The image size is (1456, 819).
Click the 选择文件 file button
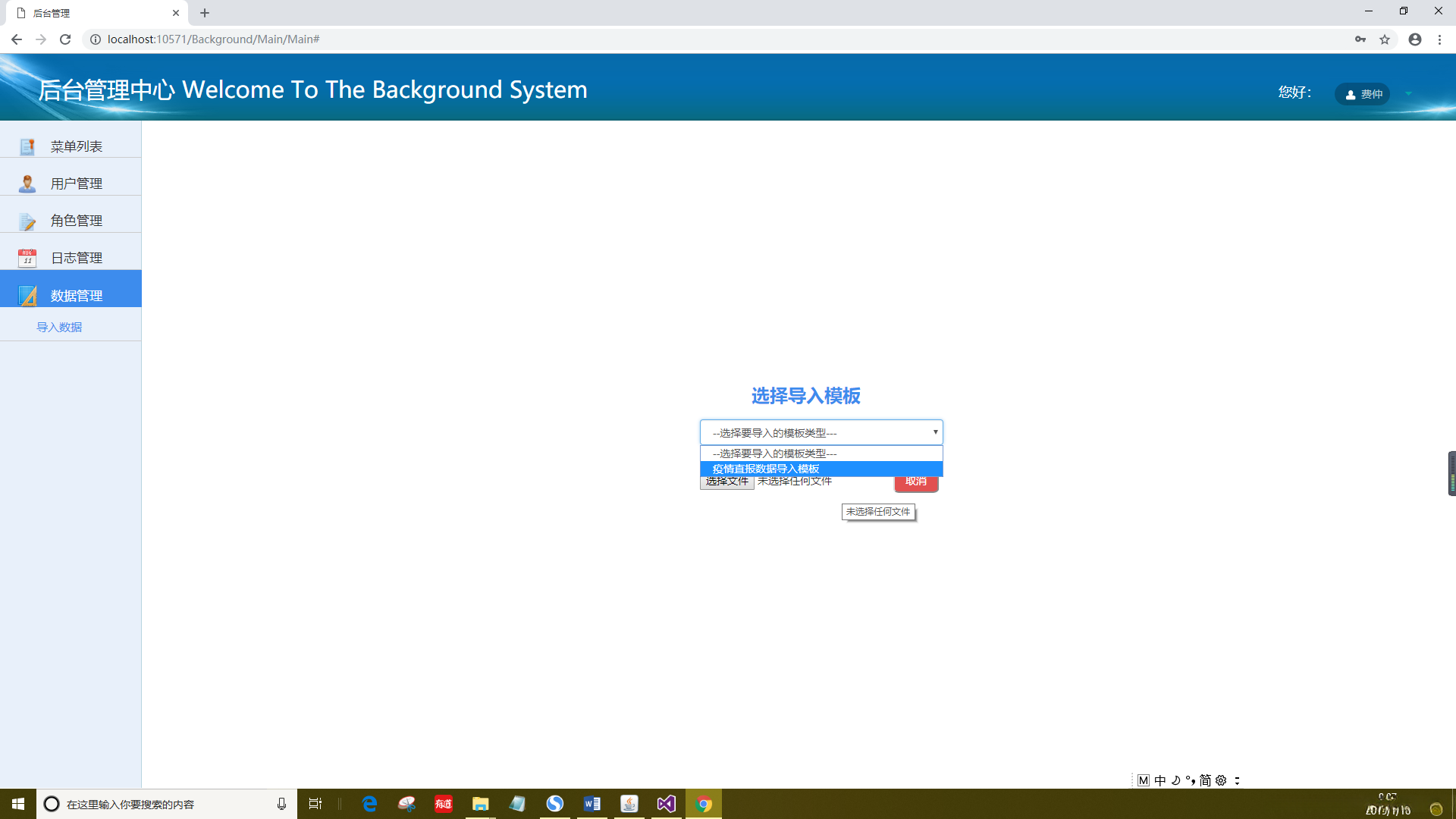click(x=726, y=482)
